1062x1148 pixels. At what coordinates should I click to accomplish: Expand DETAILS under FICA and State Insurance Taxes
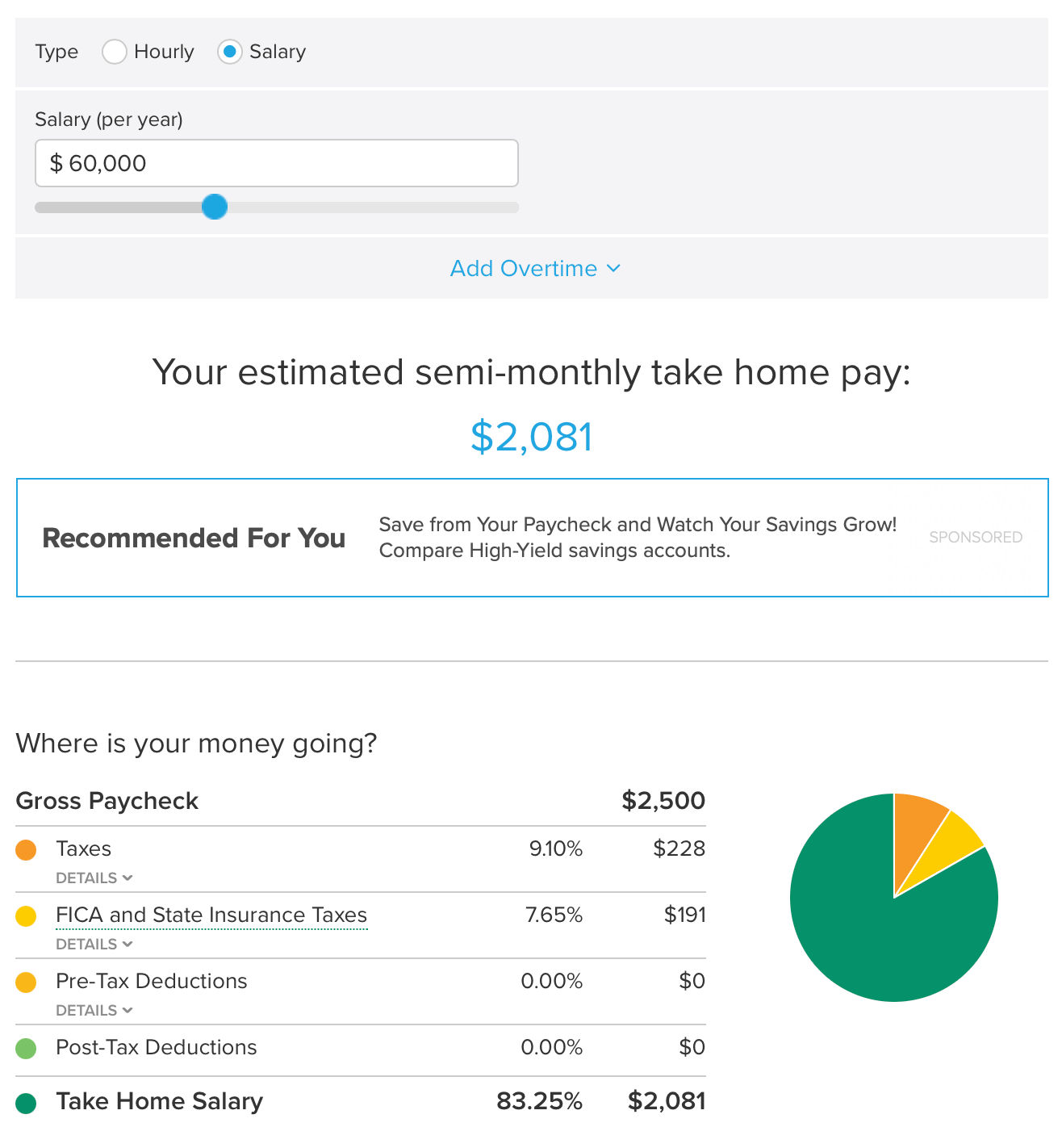click(x=94, y=944)
